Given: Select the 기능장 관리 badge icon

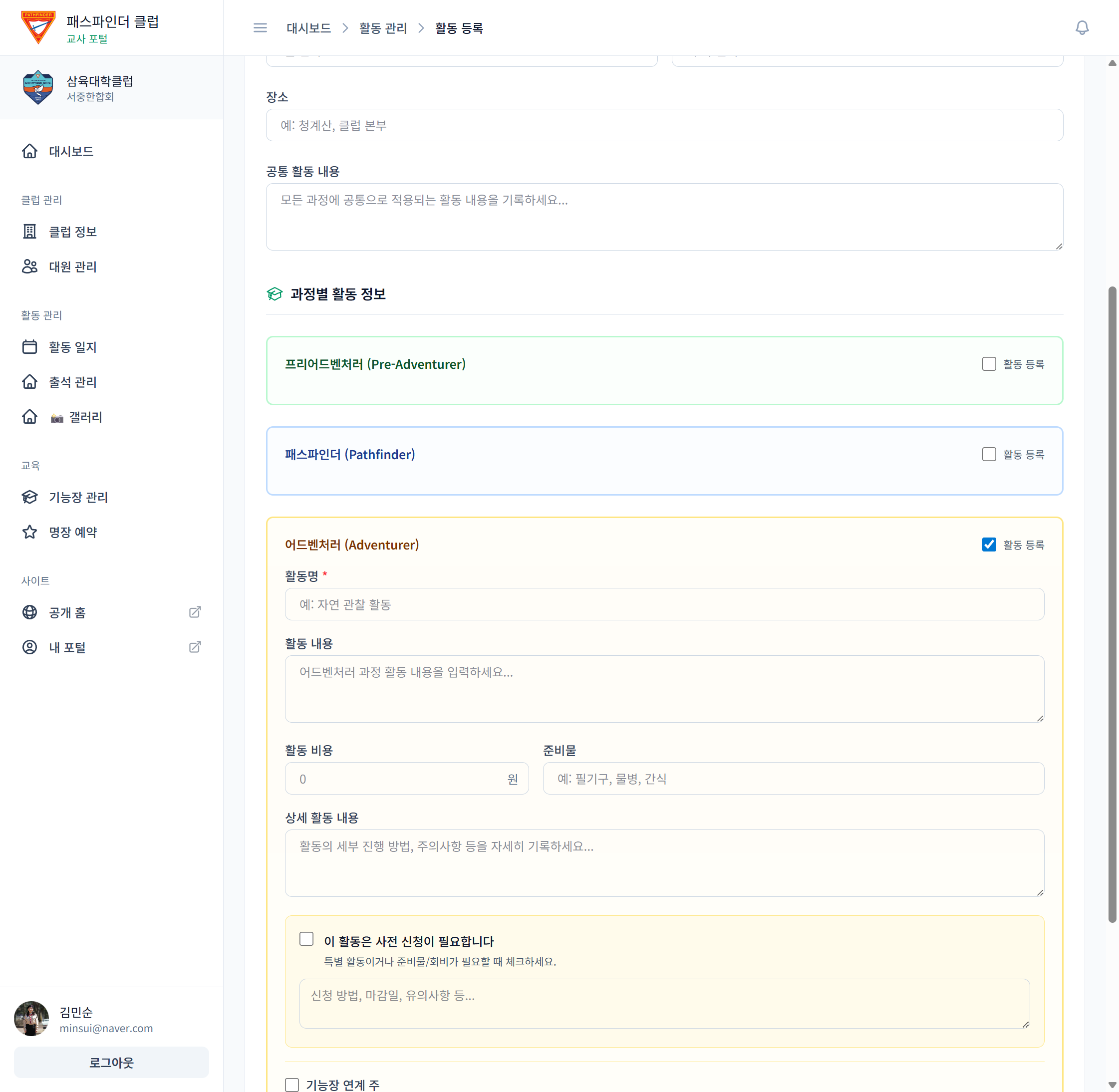Looking at the screenshot, I should point(30,497).
